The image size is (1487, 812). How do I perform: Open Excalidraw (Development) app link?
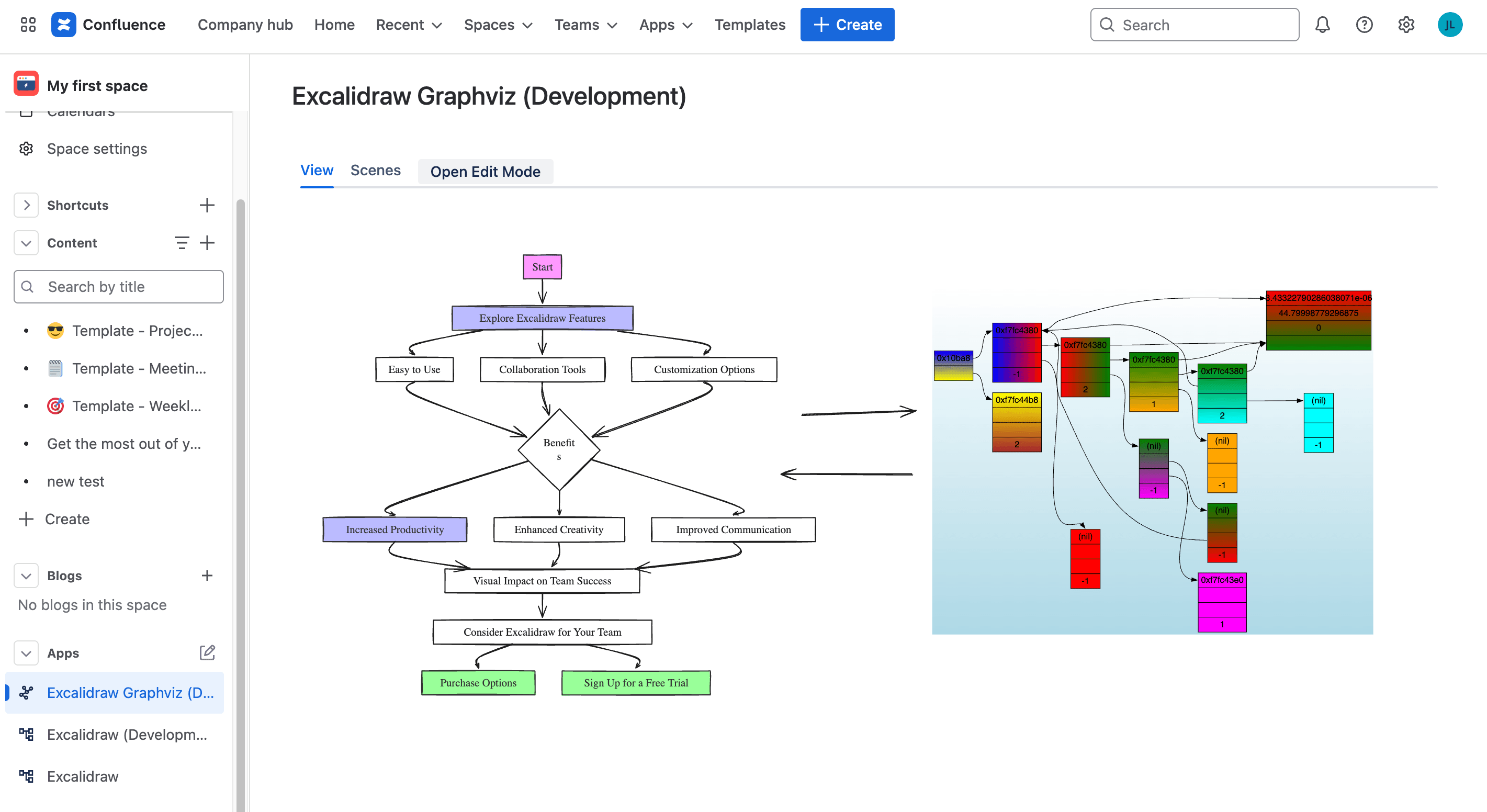127,734
